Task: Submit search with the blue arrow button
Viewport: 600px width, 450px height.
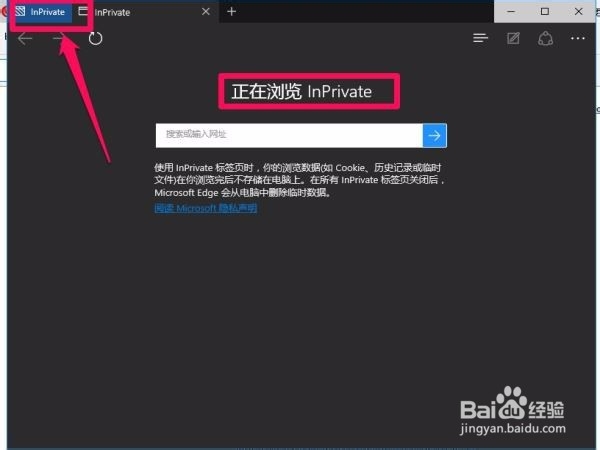Action: tap(435, 135)
